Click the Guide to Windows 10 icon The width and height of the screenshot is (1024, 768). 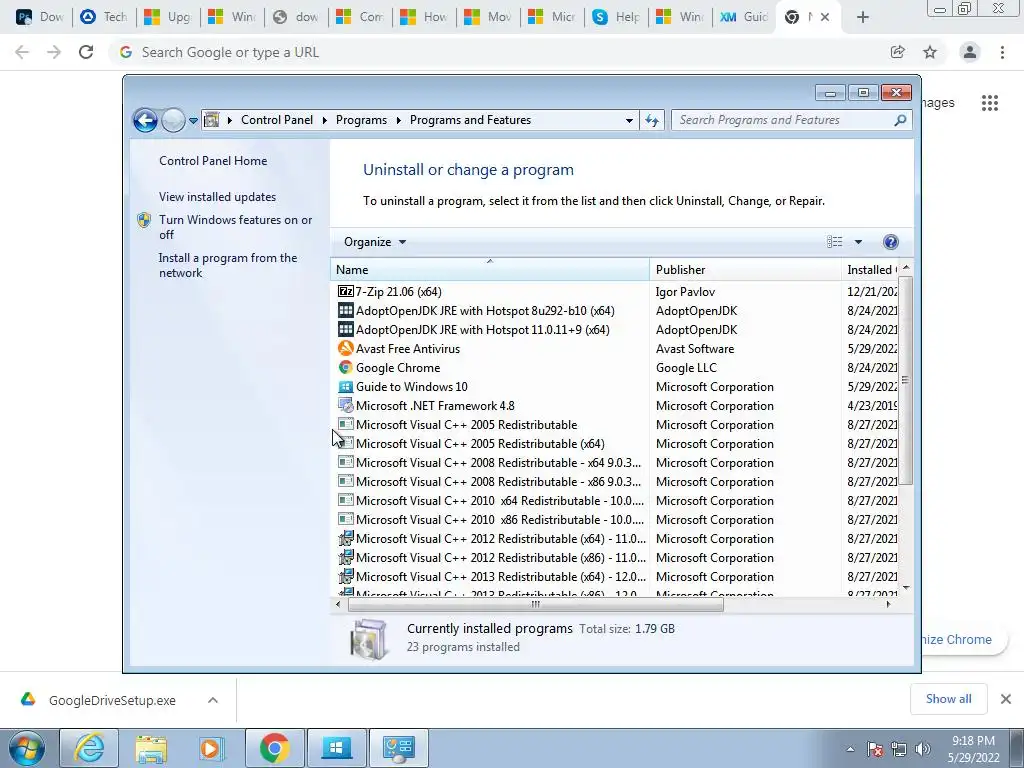345,387
